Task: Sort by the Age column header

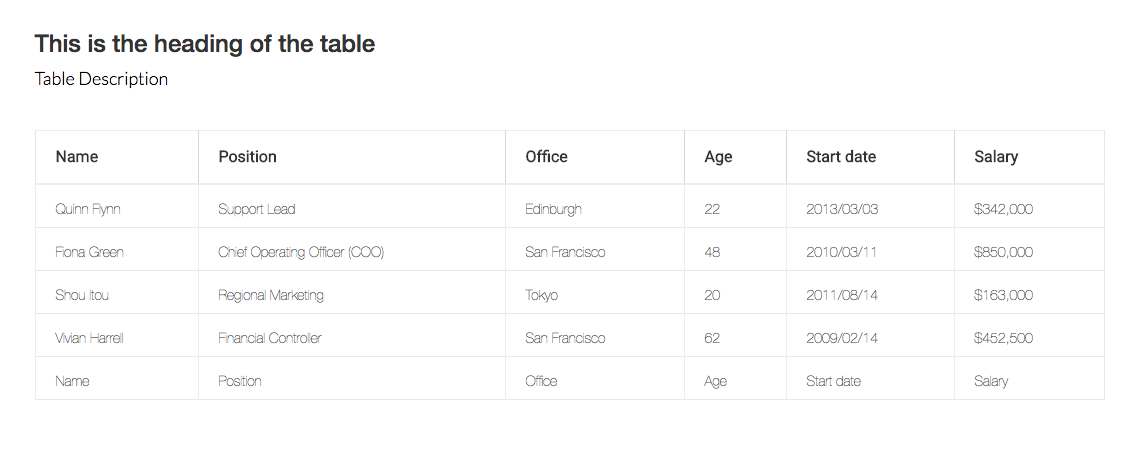Action: click(735, 157)
